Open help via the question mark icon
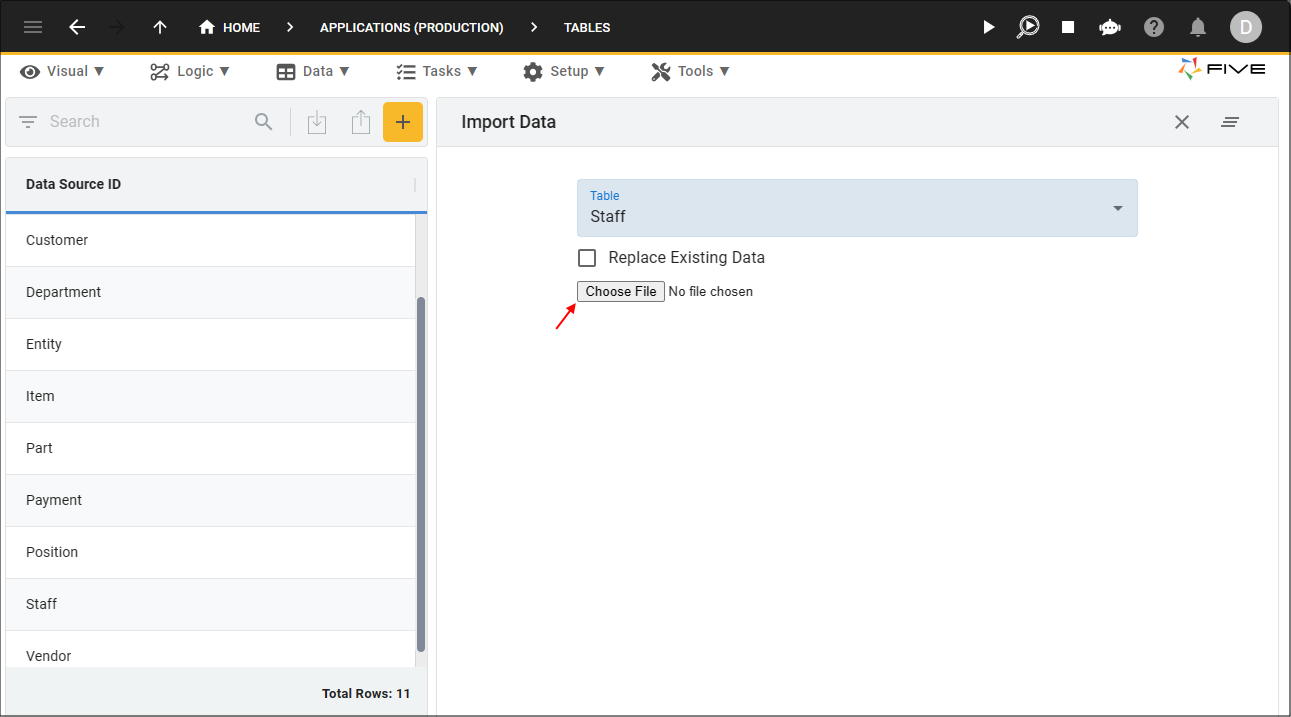 [1154, 27]
